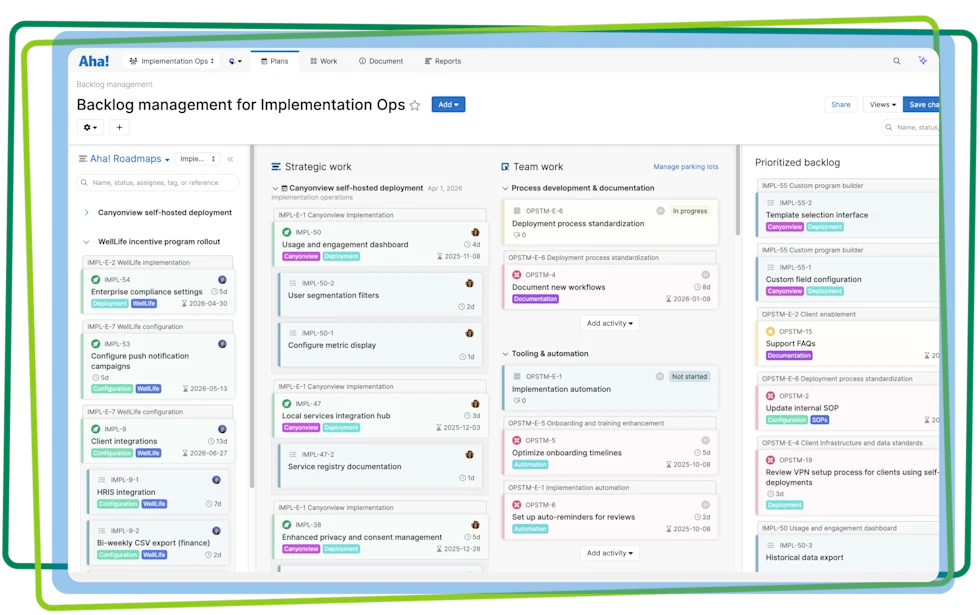Viewport: 980px width, 615px height.
Task: Click red status icon on OPSTM-4
Action: [x=517, y=275]
